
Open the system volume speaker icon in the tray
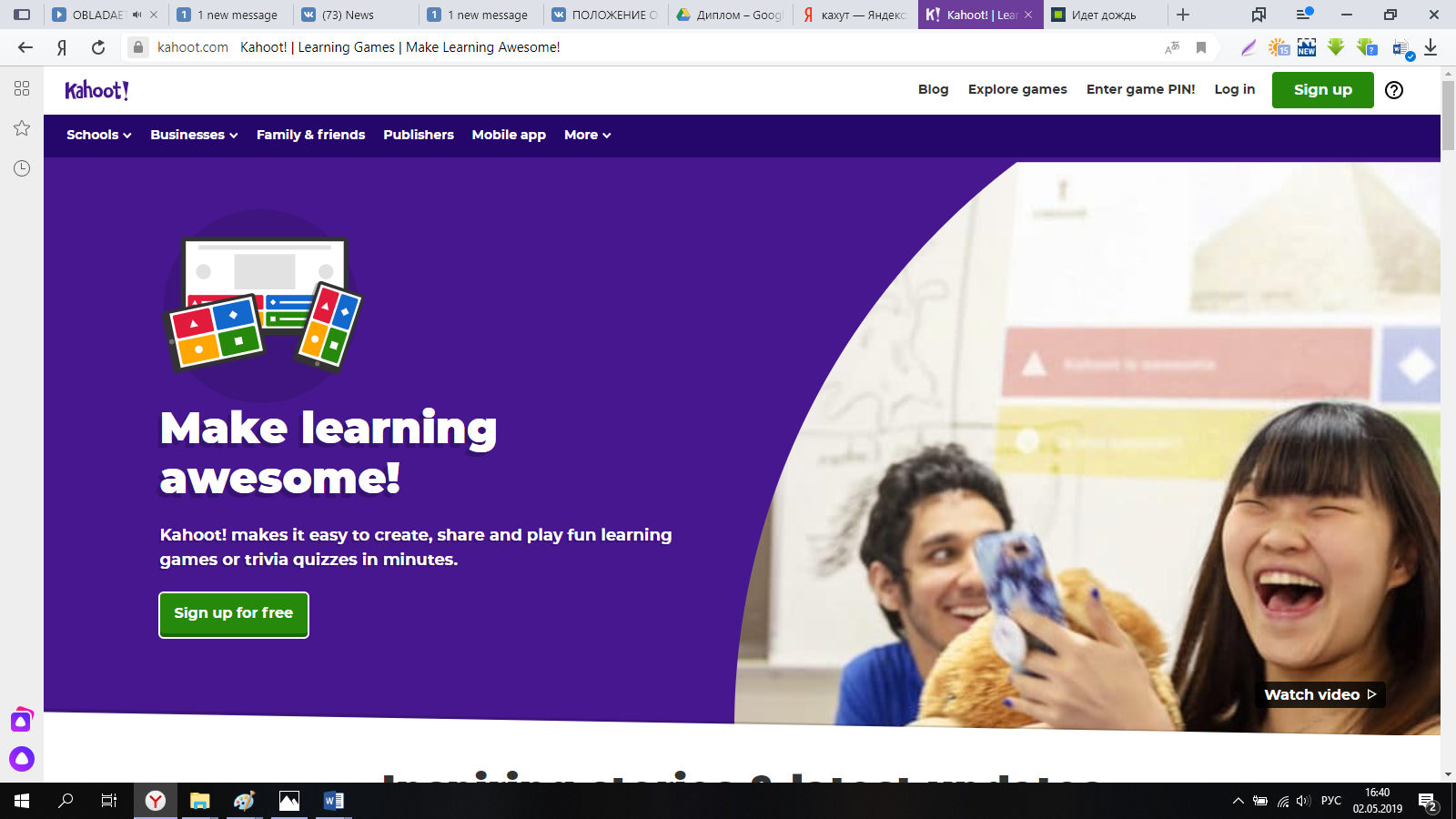click(x=1303, y=801)
